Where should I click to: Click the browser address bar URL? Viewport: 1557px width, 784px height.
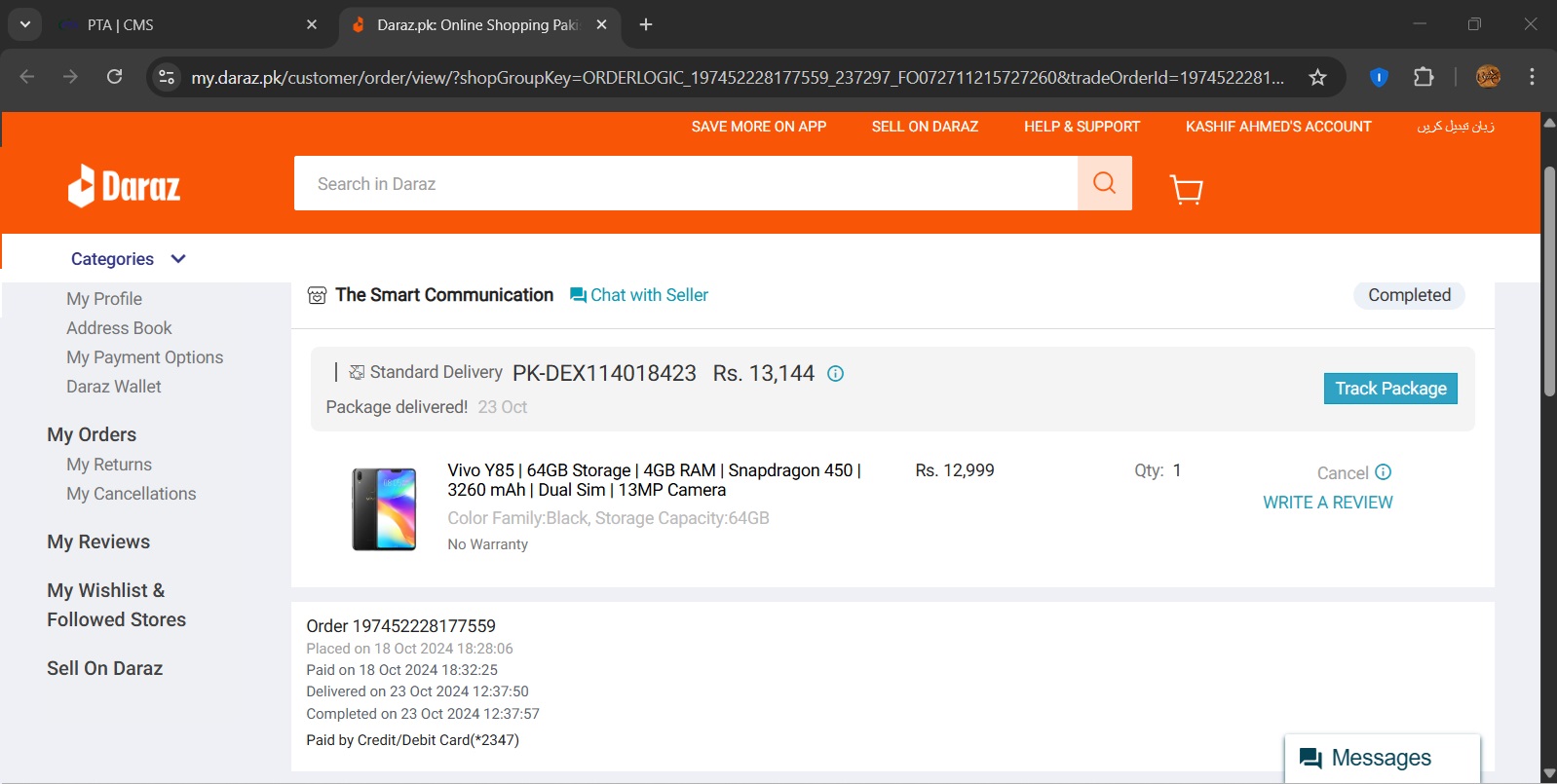[738, 77]
